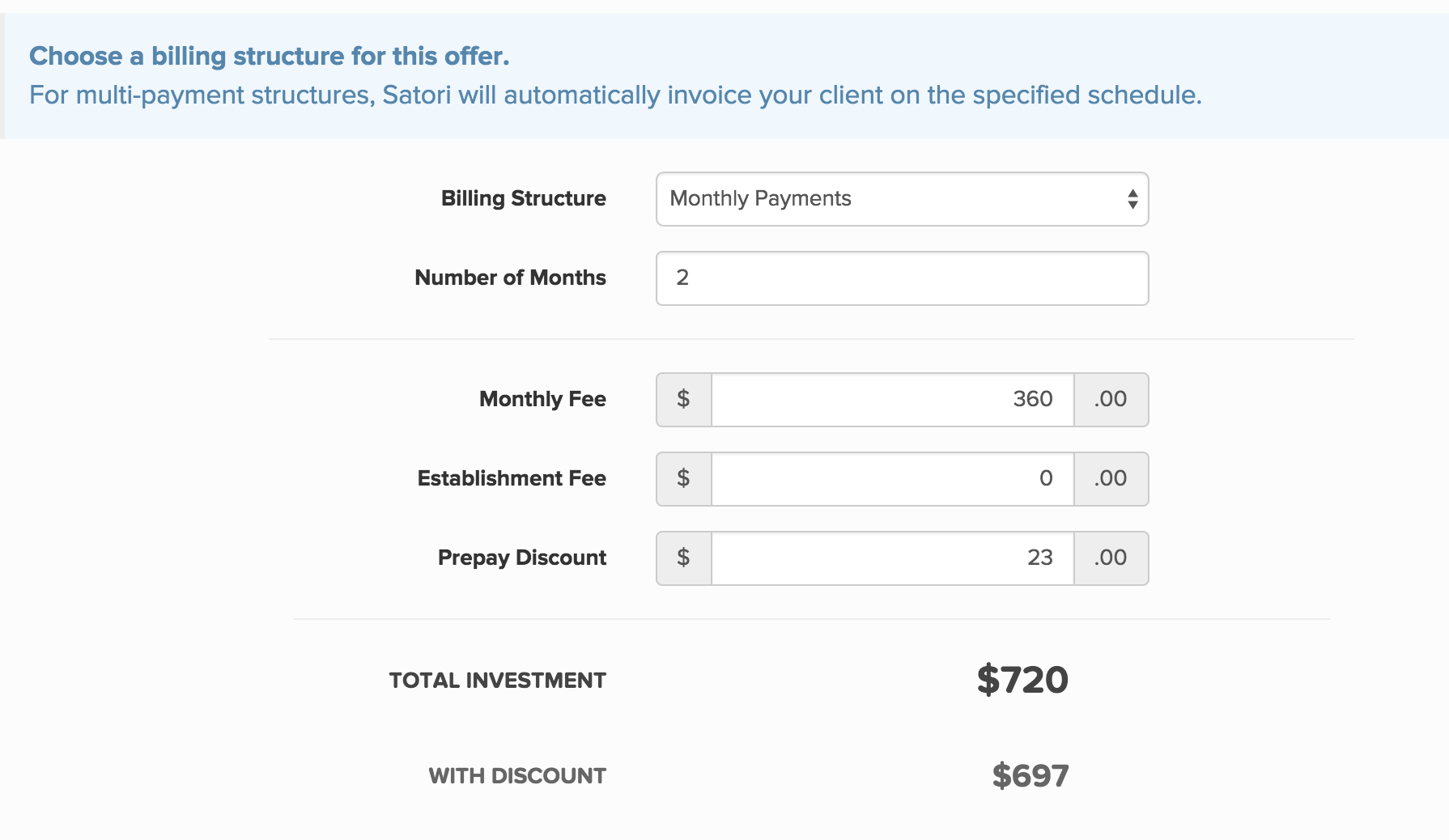Click the up-down arrows on Monthly Payments select
The height and width of the screenshot is (840, 1449).
[1132, 199]
